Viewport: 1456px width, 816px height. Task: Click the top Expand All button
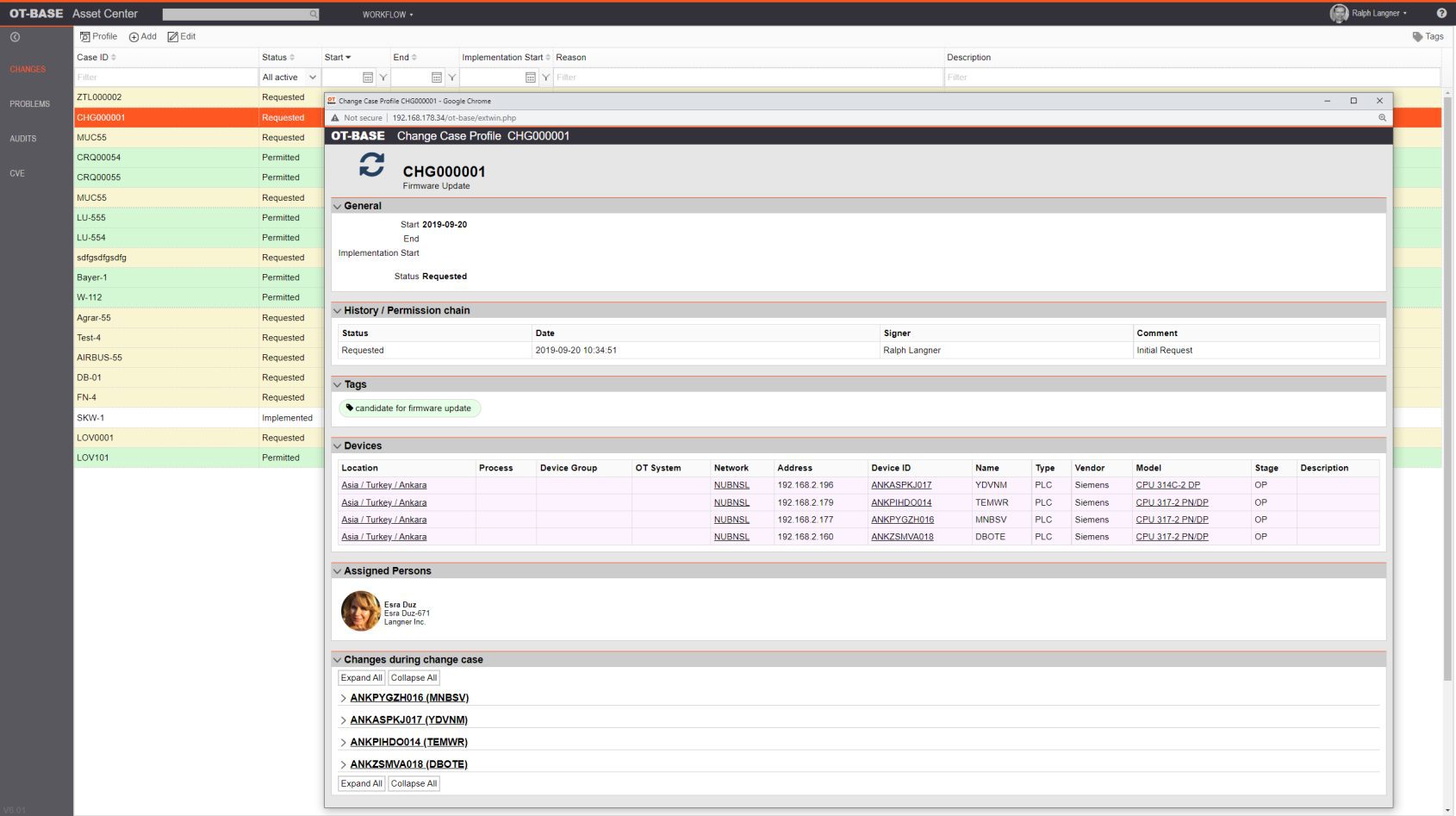(361, 678)
